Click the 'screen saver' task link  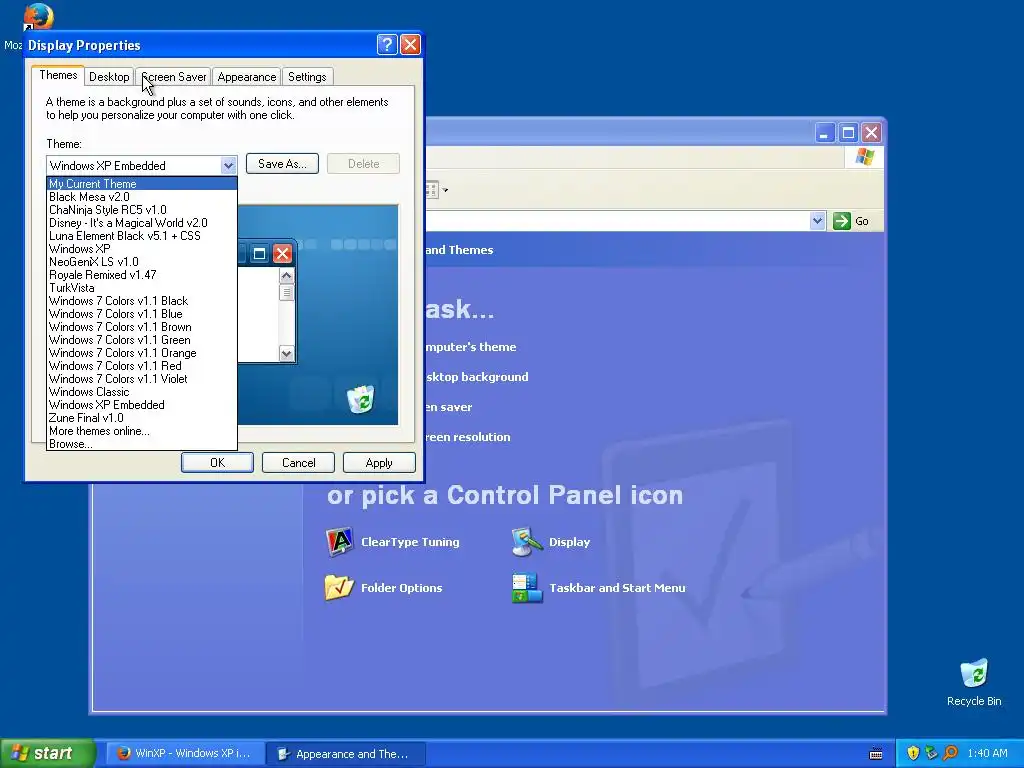click(x=449, y=407)
